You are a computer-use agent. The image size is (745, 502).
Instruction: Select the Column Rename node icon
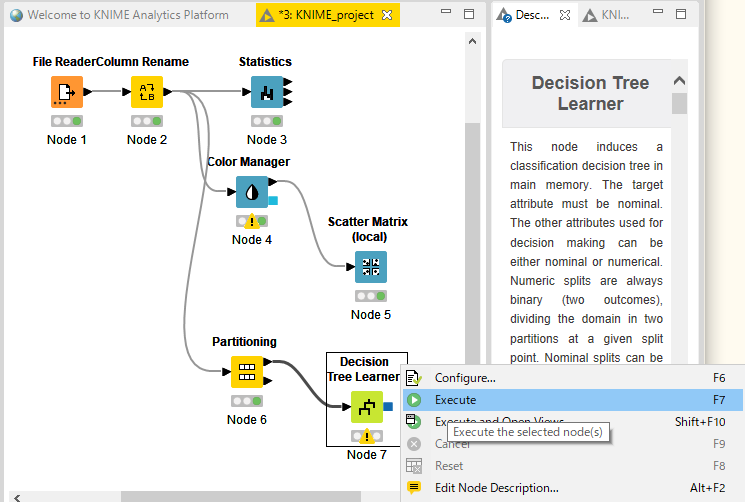pos(147,92)
